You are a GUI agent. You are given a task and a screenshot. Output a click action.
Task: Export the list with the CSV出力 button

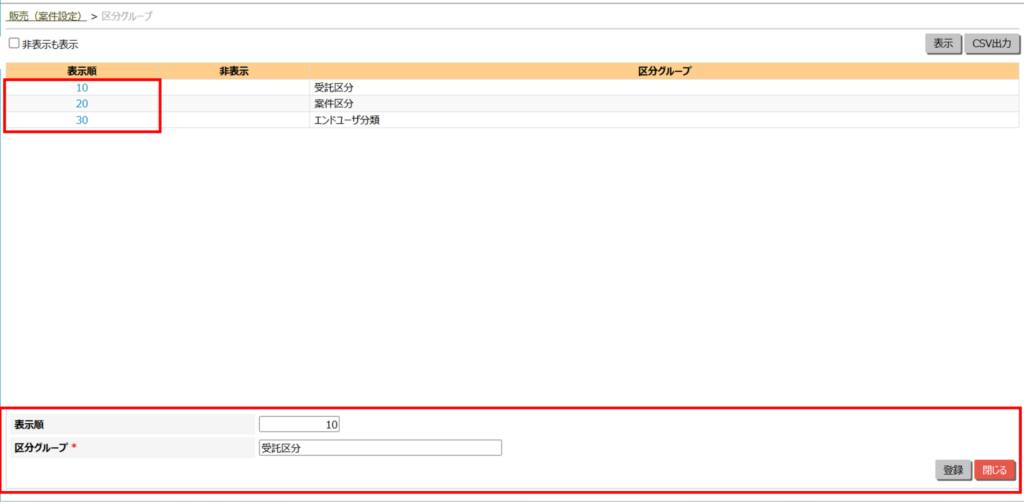[992, 44]
